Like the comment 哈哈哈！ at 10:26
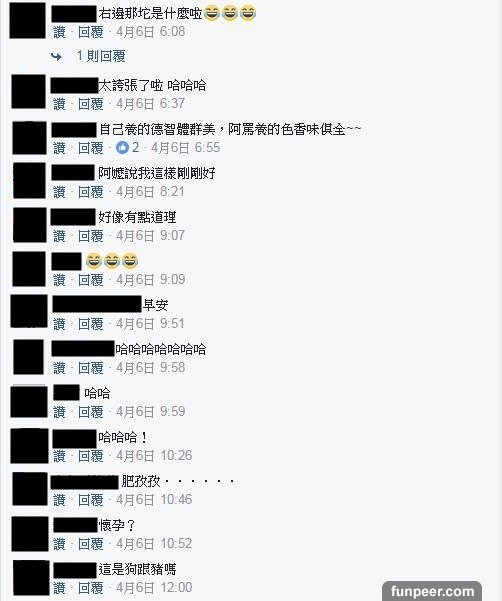The width and height of the screenshot is (502, 601). click(x=59, y=456)
